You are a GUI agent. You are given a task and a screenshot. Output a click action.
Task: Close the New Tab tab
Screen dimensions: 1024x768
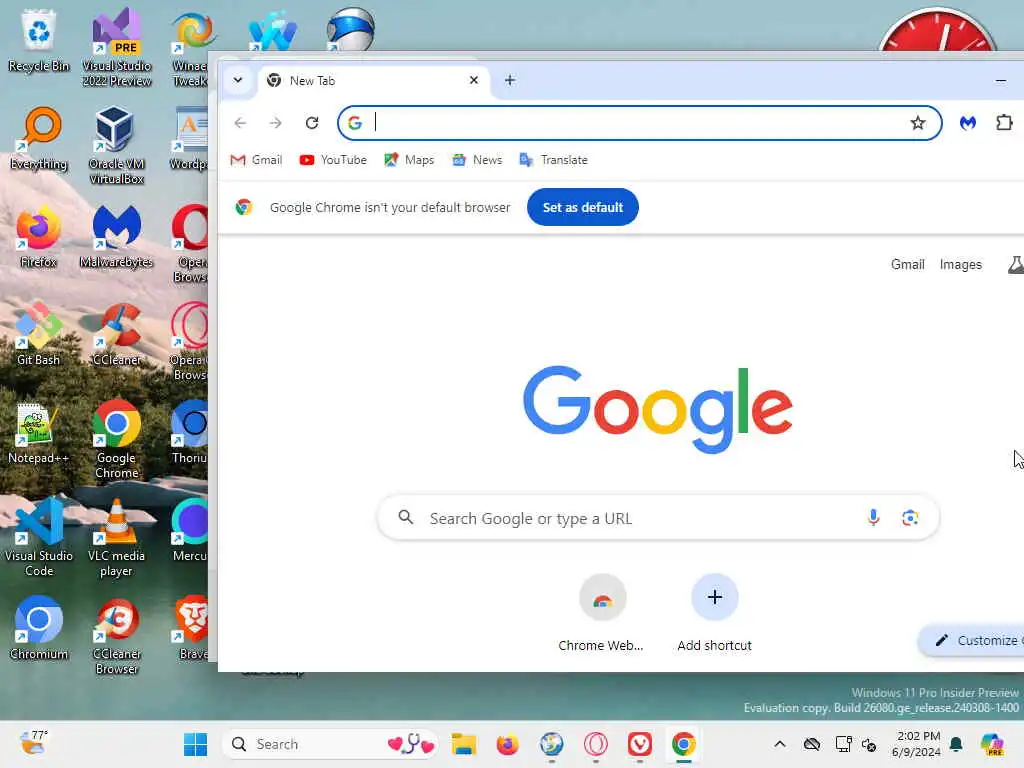pyautogui.click(x=474, y=80)
